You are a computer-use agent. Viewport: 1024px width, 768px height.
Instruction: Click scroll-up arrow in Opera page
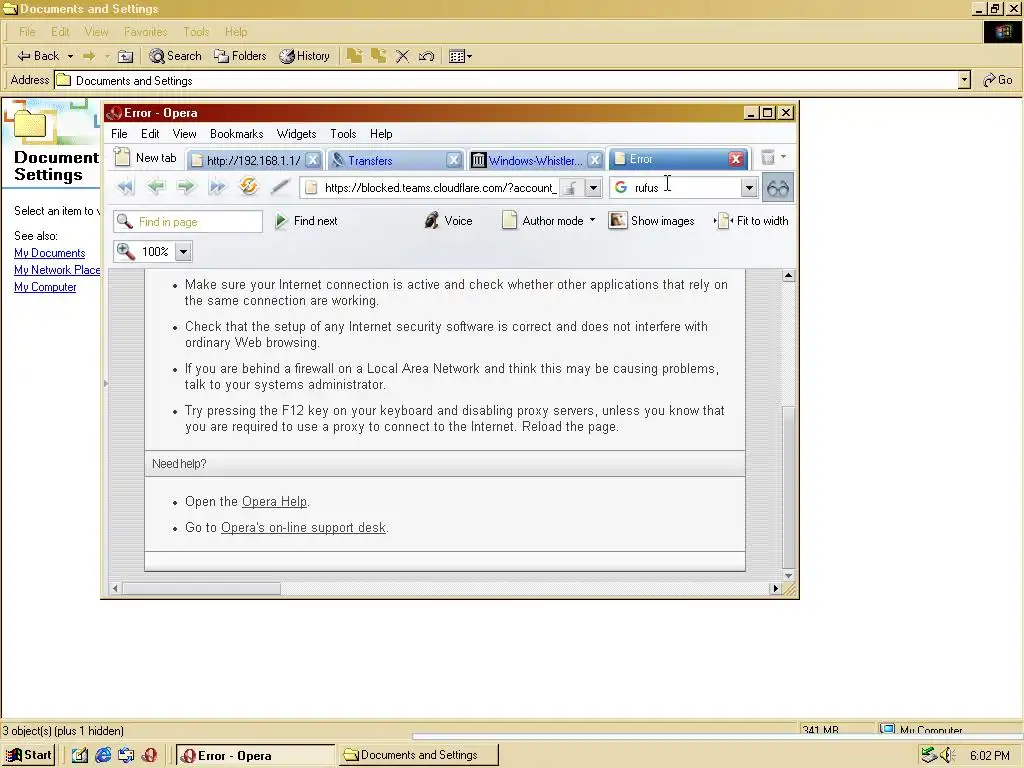pyautogui.click(x=788, y=276)
